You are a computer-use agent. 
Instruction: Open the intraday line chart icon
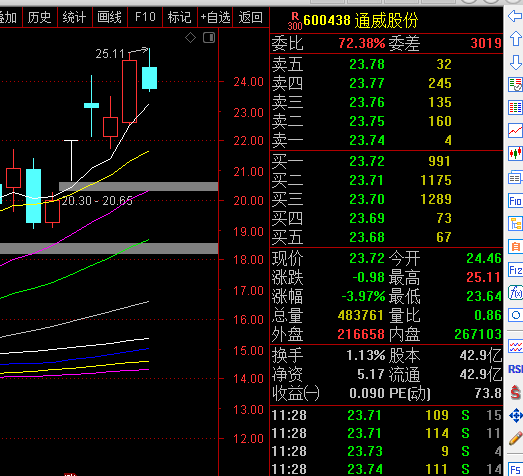515,130
